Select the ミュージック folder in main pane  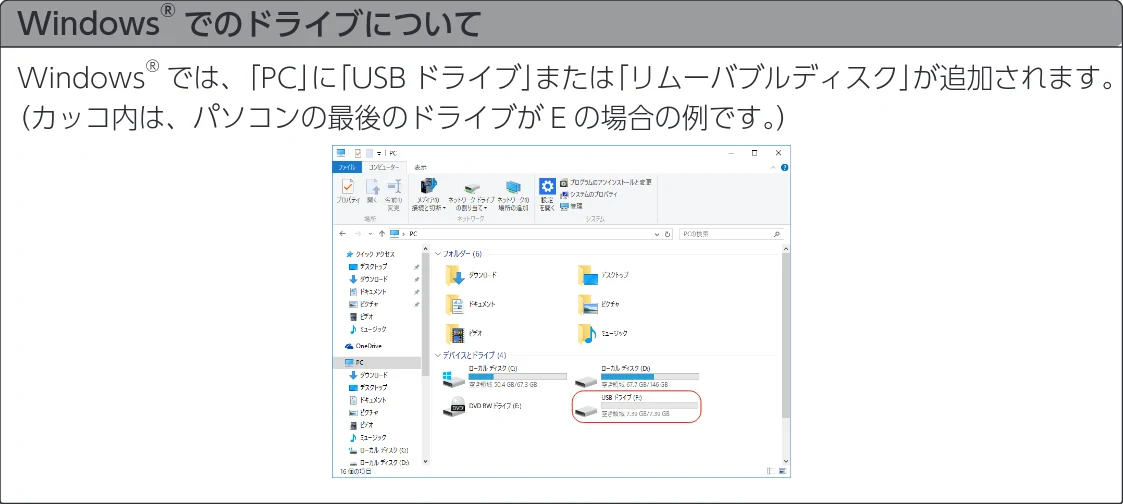pyautogui.click(x=604, y=334)
